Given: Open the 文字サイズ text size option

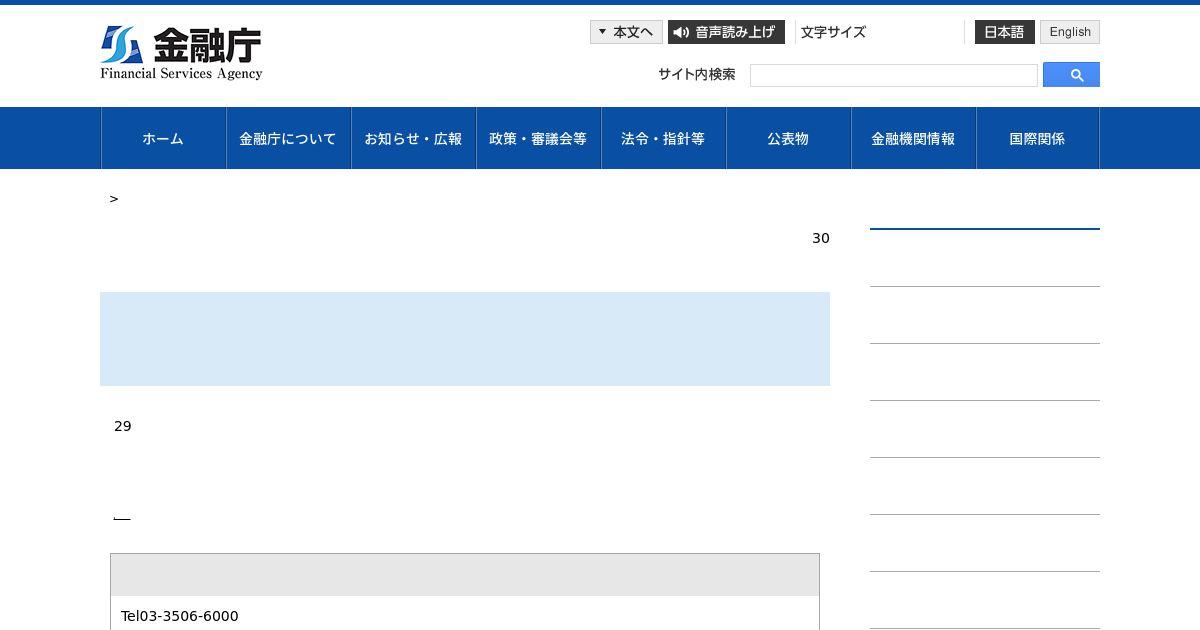Looking at the screenshot, I should pos(833,32).
